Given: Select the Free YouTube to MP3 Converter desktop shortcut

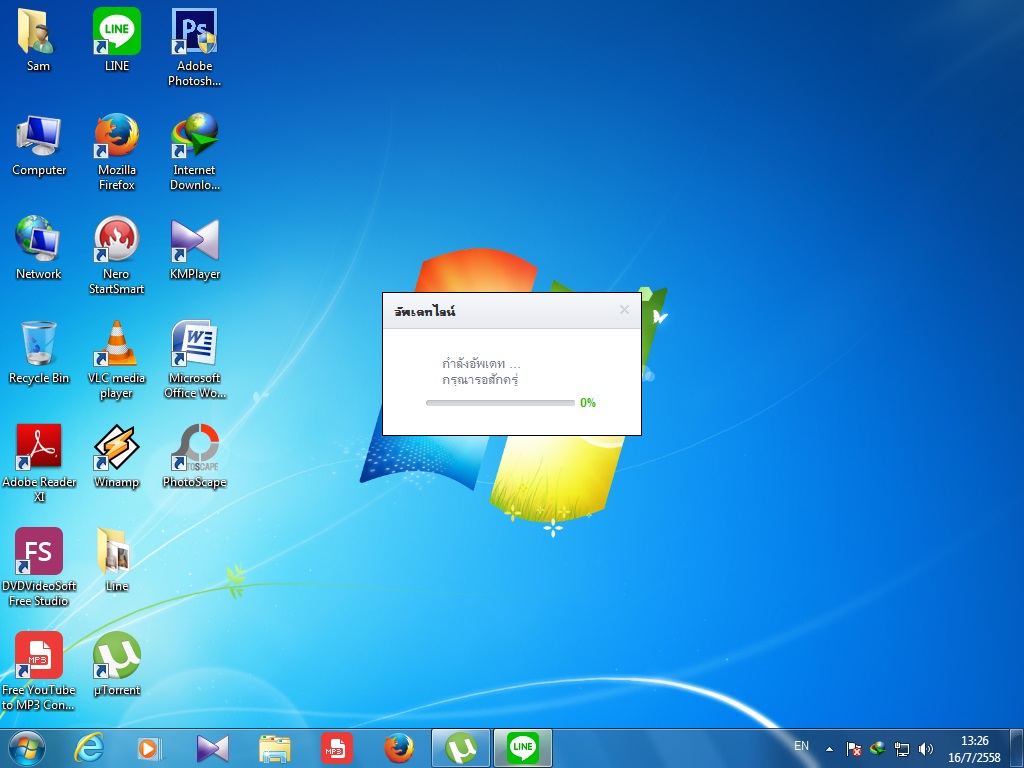Looking at the screenshot, I should (39, 671).
